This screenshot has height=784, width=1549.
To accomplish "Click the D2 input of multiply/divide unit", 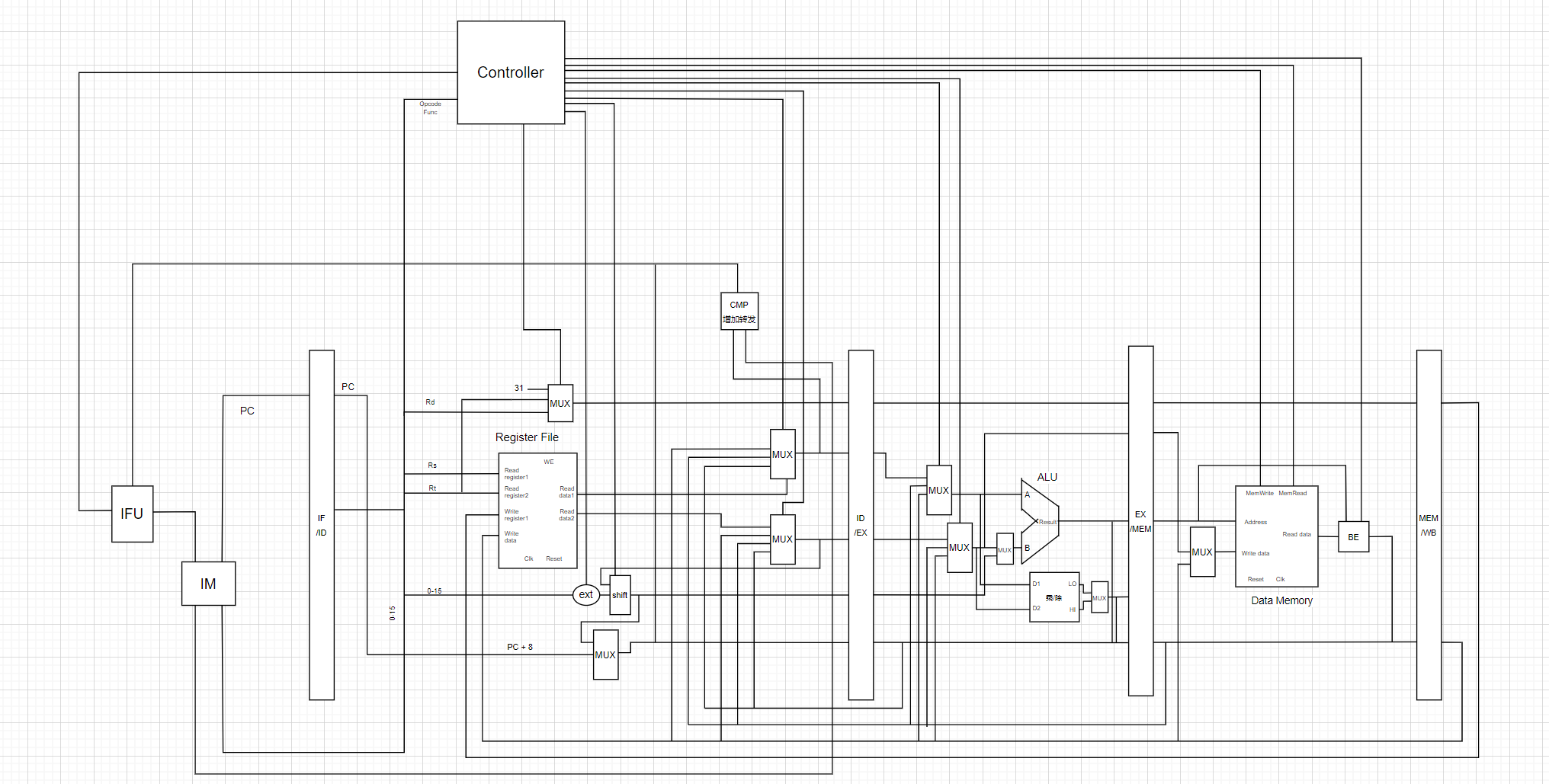I will coord(1036,608).
